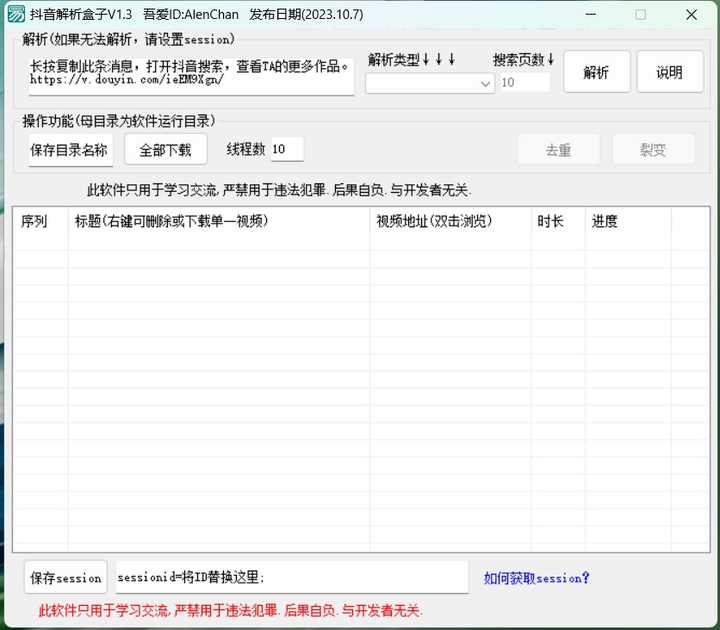
Task: Click the app icon in title bar
Action: (16, 14)
